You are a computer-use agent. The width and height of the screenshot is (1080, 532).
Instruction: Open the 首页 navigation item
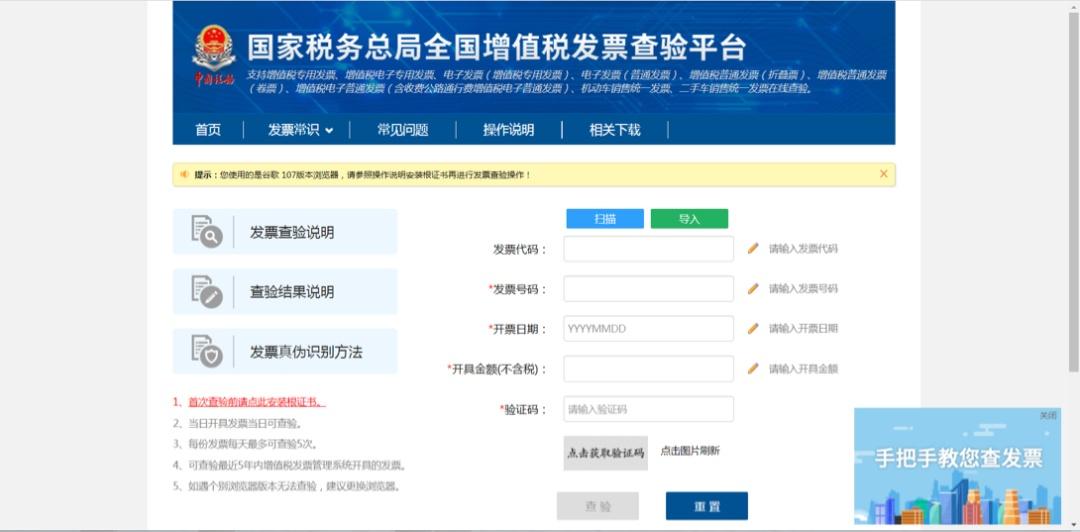coord(208,130)
